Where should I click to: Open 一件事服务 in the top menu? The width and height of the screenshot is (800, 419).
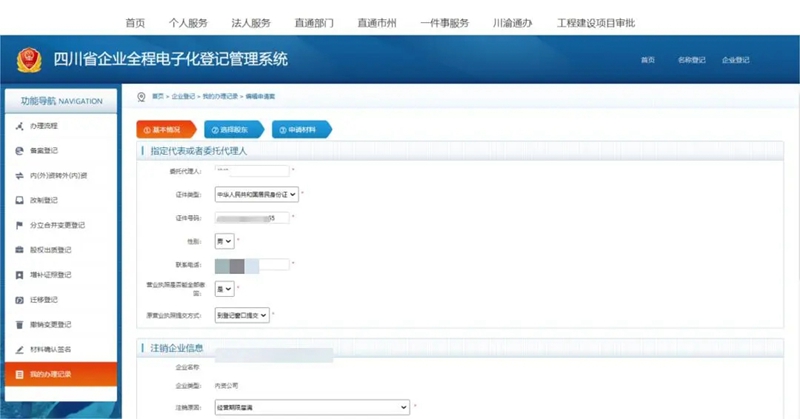tap(444, 23)
